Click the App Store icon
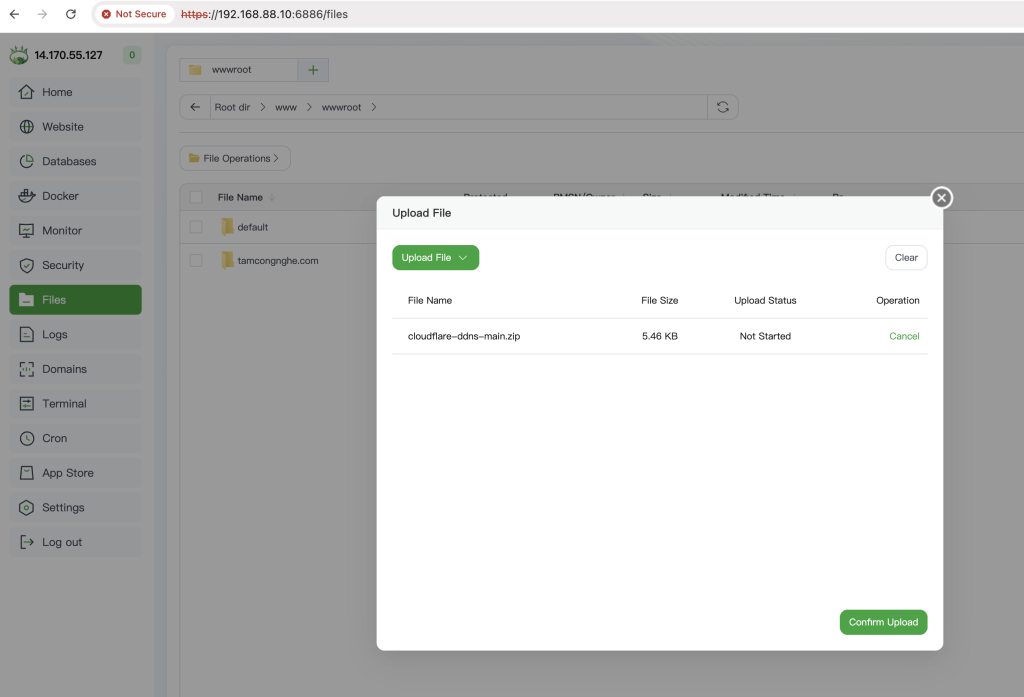The height and width of the screenshot is (697, 1024). pyautogui.click(x=26, y=473)
